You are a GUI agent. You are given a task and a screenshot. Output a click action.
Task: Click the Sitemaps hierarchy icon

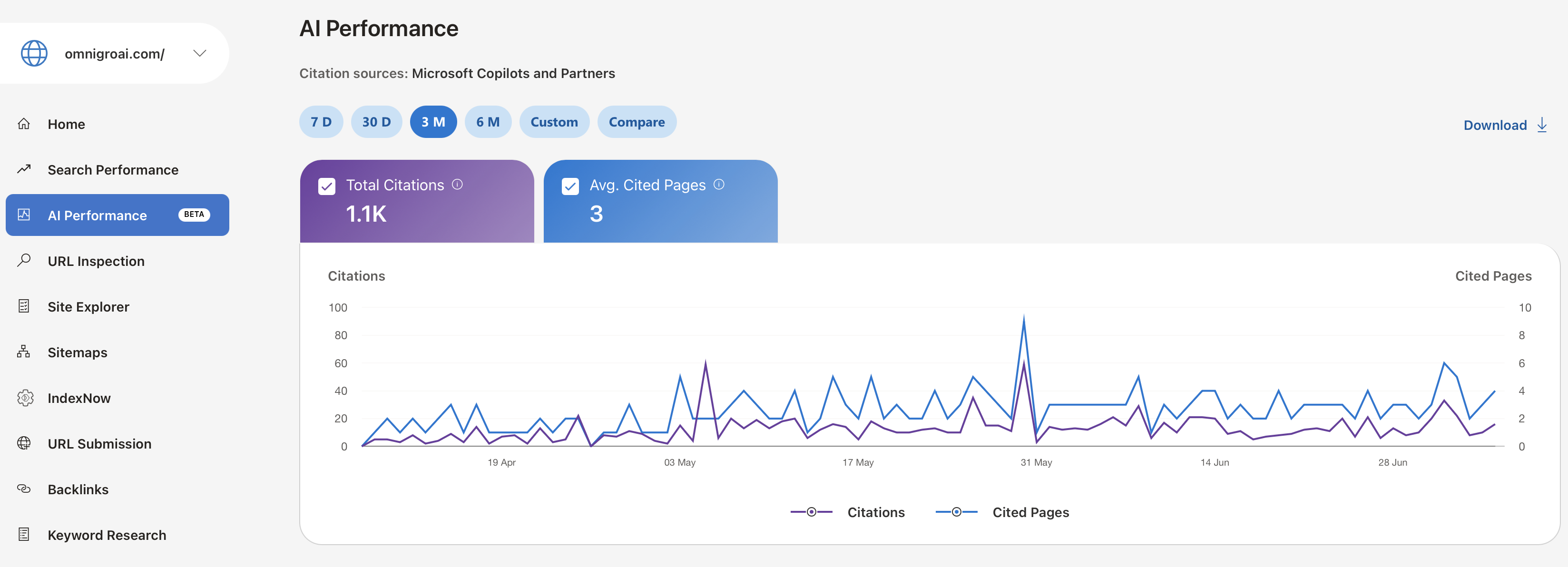(x=24, y=352)
